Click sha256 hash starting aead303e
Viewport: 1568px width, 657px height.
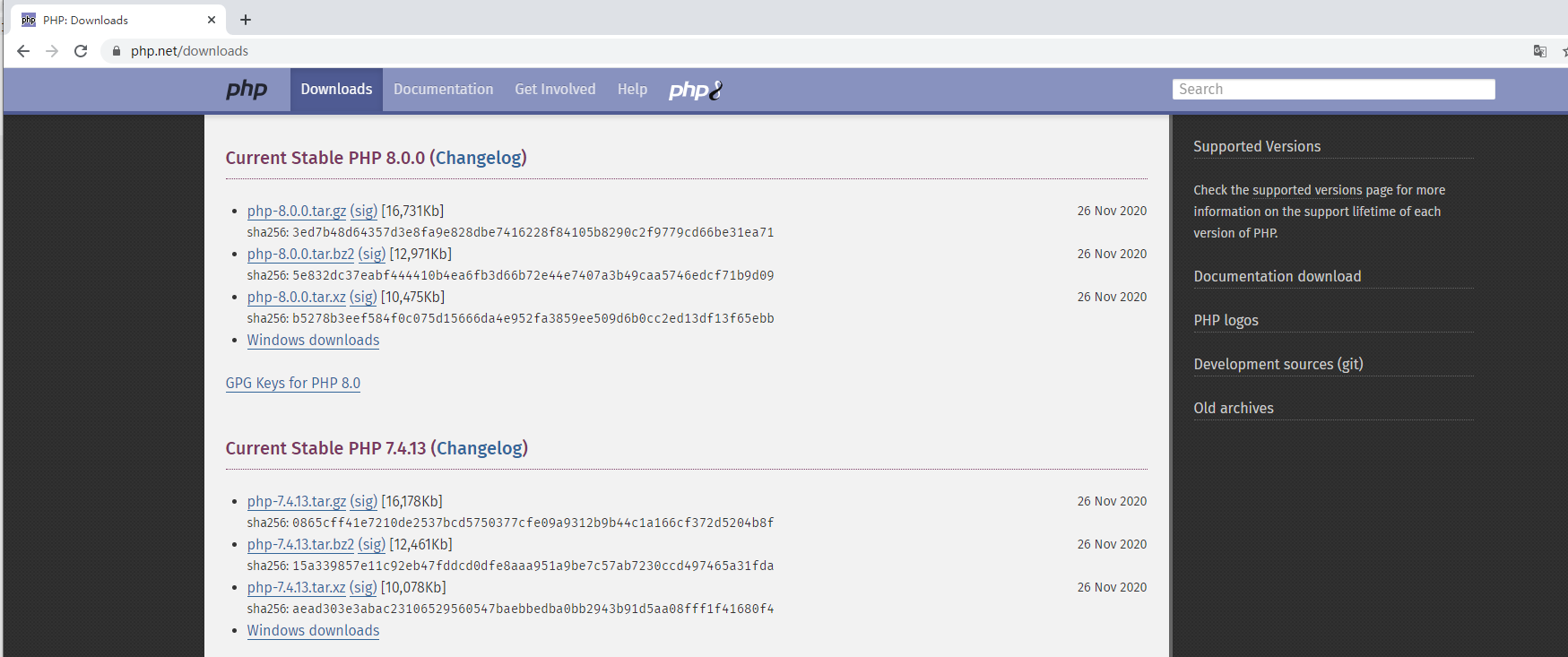[x=533, y=609]
